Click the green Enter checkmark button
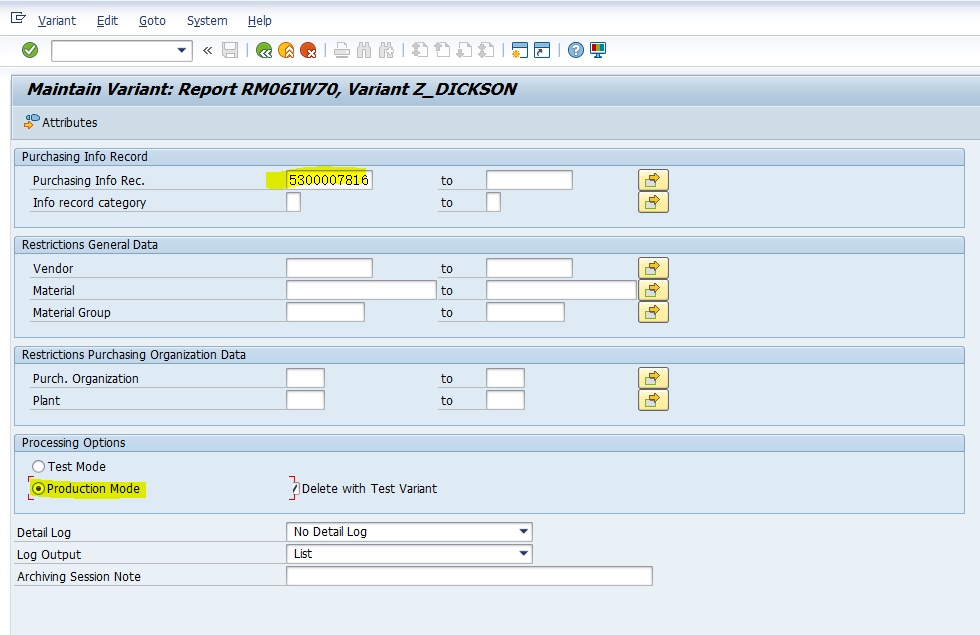Image resolution: width=980 pixels, height=635 pixels. coord(29,50)
